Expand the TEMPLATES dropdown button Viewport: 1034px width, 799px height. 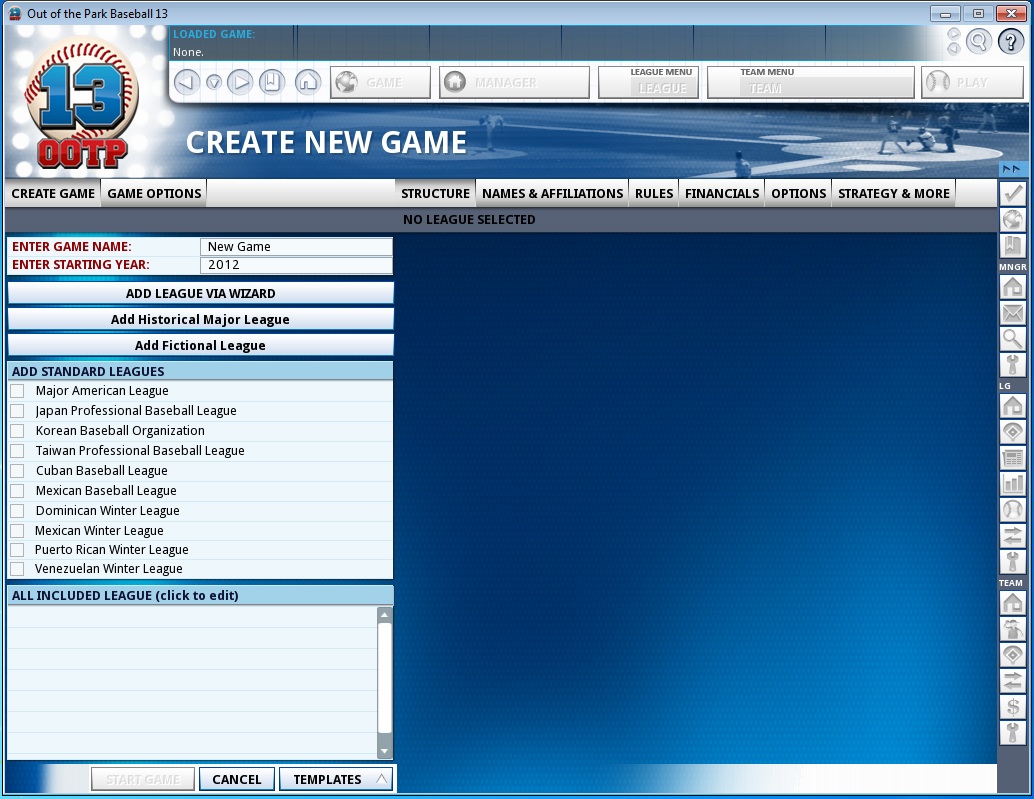coord(336,779)
